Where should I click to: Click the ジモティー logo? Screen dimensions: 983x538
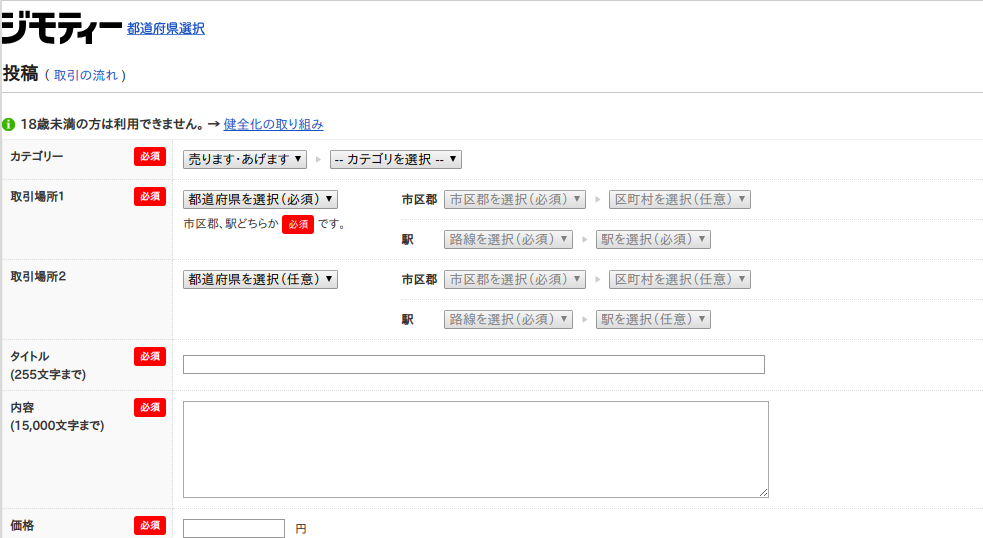pyautogui.click(x=62, y=29)
